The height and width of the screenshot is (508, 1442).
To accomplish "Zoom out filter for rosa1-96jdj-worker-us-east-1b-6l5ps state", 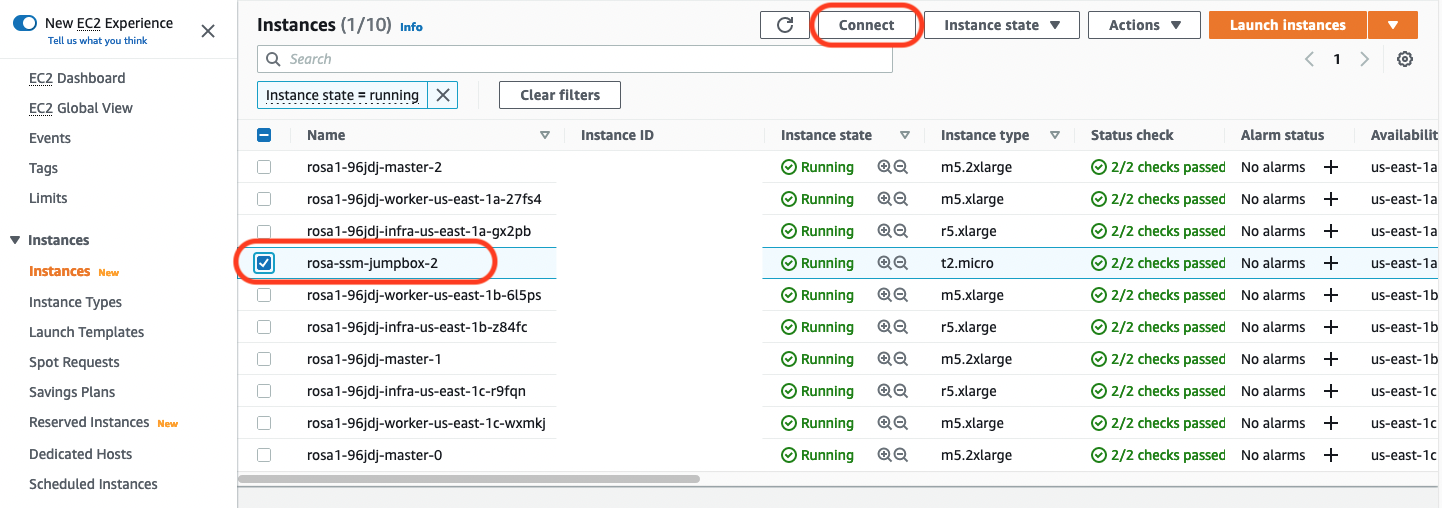I will (x=901, y=295).
